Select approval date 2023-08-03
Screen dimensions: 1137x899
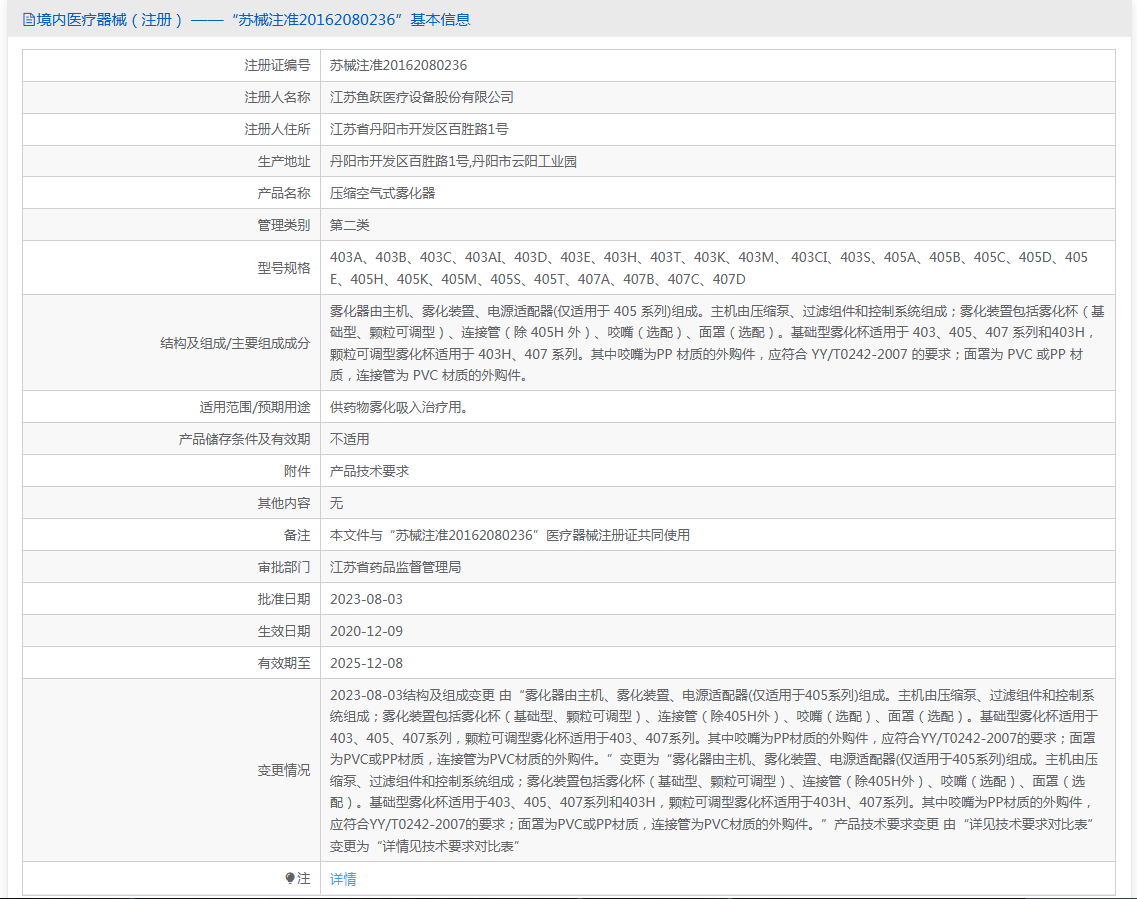coord(366,599)
